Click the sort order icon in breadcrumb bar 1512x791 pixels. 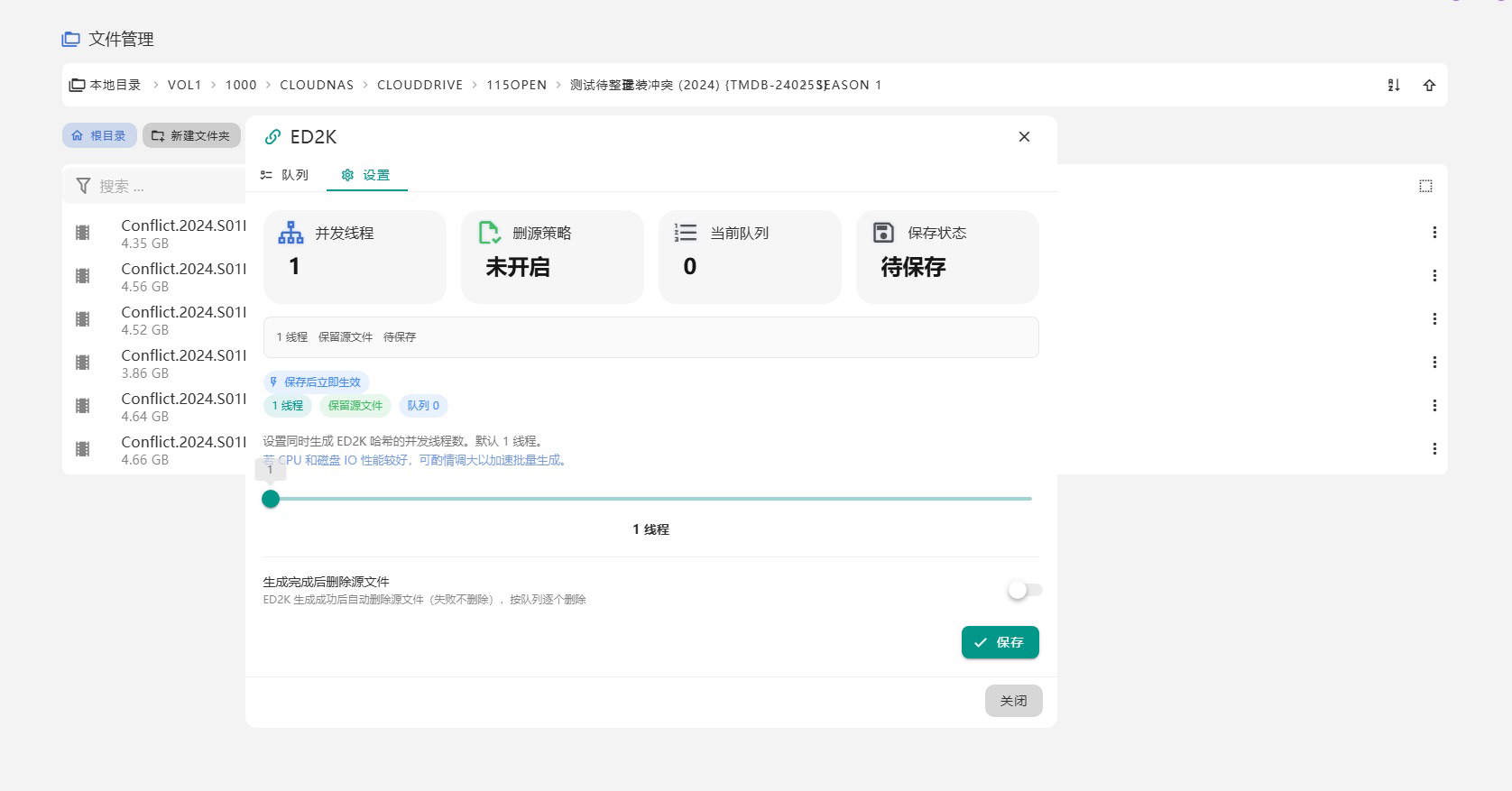(1394, 85)
